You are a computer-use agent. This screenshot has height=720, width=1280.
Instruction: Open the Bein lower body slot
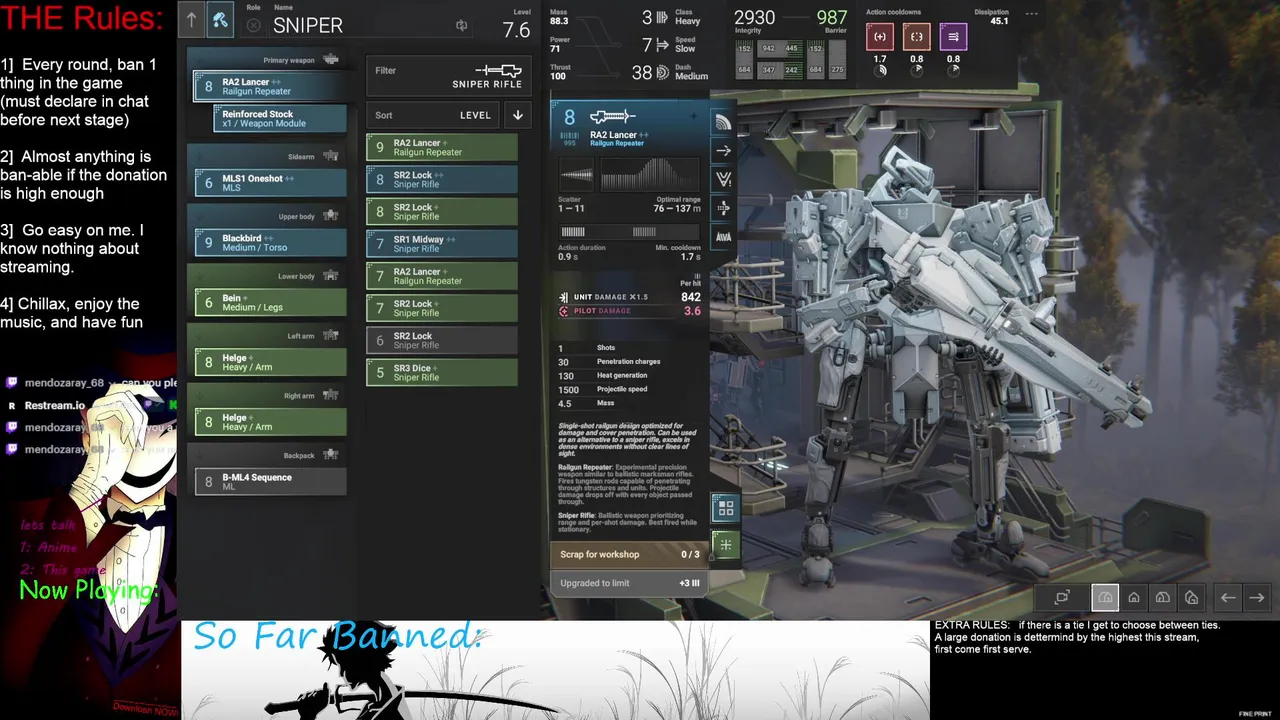click(x=270, y=302)
